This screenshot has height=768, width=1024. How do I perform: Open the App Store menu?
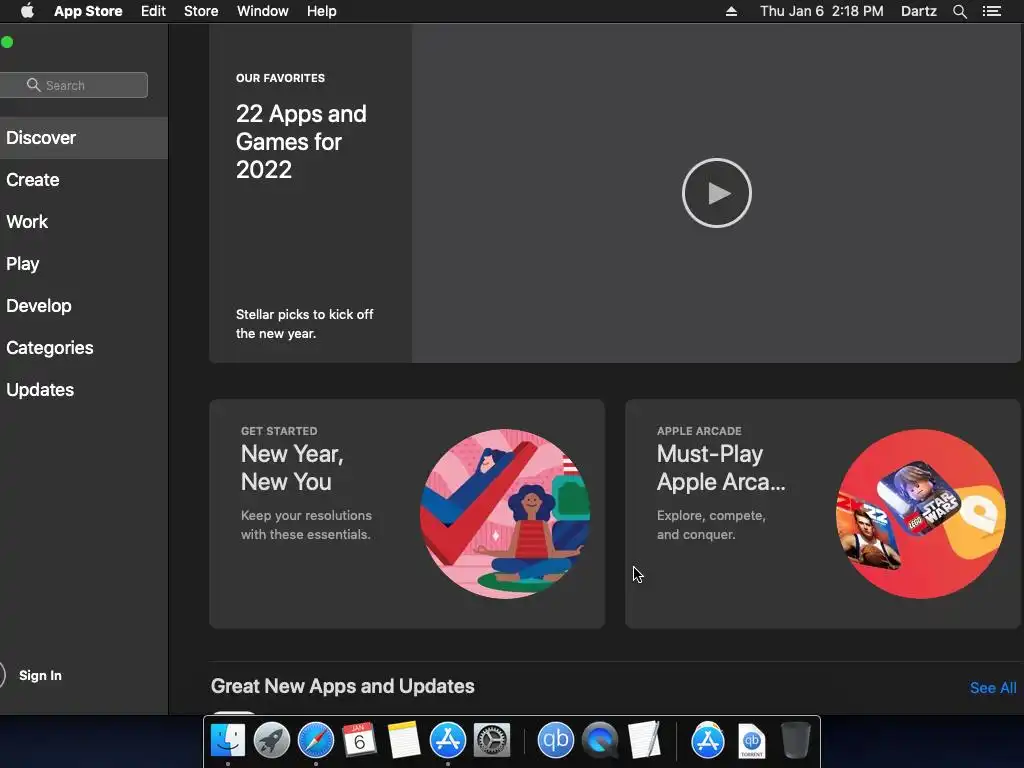[88, 11]
